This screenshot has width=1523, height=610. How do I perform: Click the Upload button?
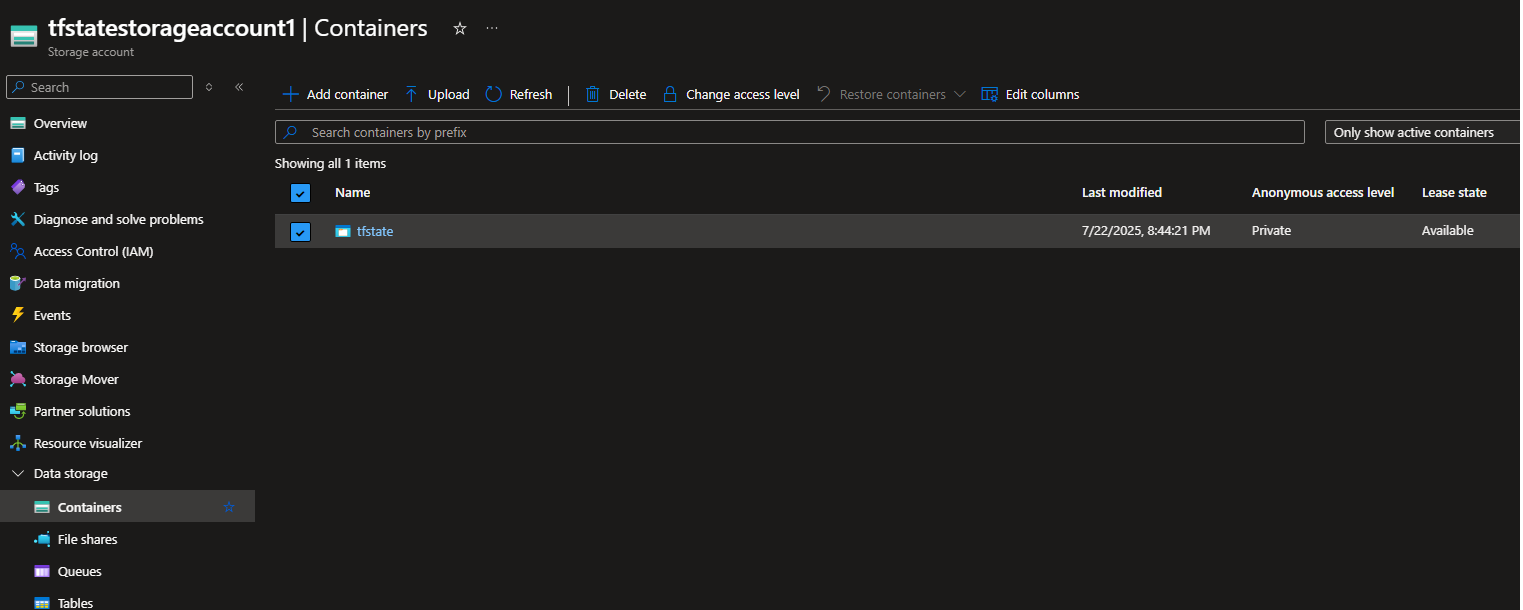pos(437,95)
